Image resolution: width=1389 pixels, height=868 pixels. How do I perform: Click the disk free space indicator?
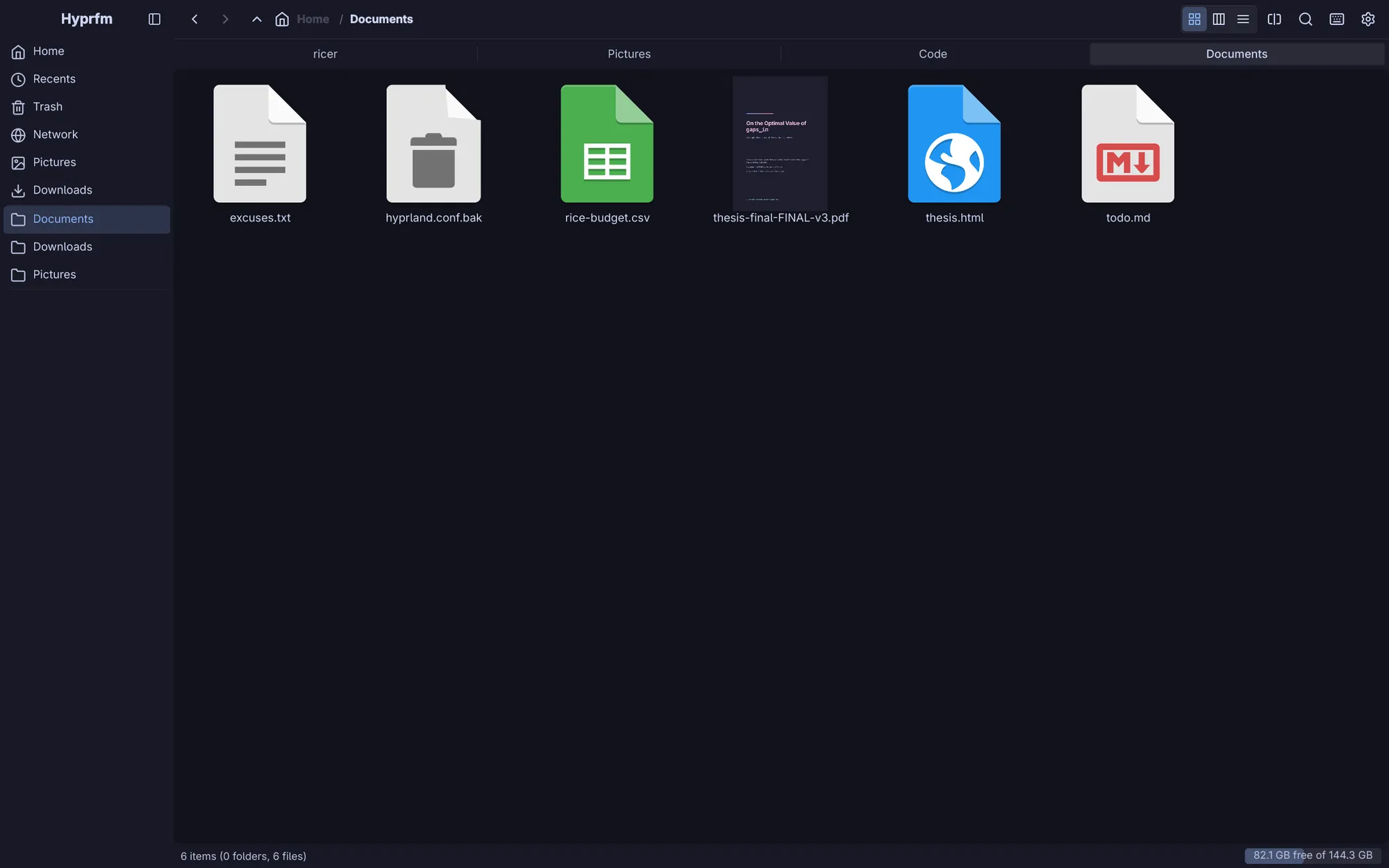pyautogui.click(x=1313, y=856)
